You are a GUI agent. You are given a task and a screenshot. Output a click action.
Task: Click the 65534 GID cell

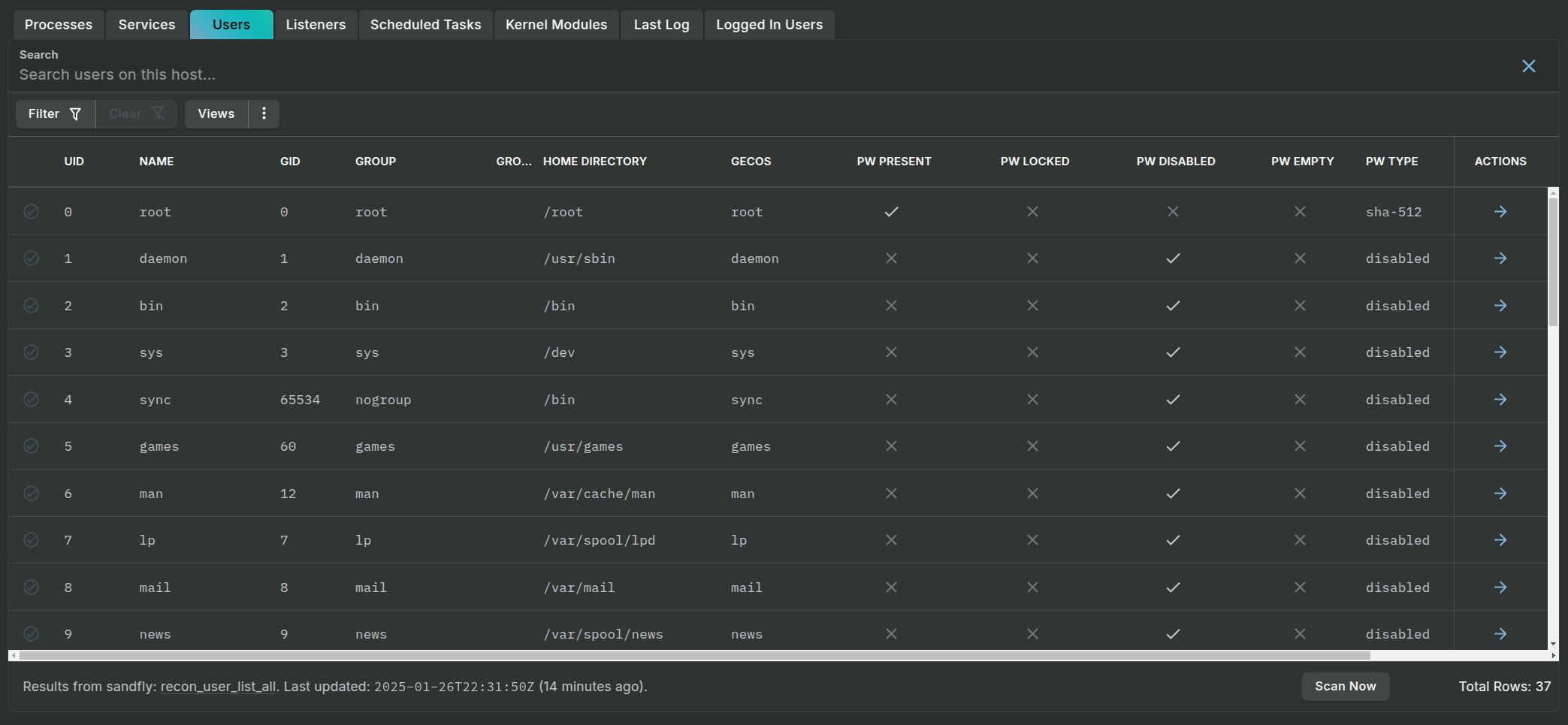tap(300, 400)
